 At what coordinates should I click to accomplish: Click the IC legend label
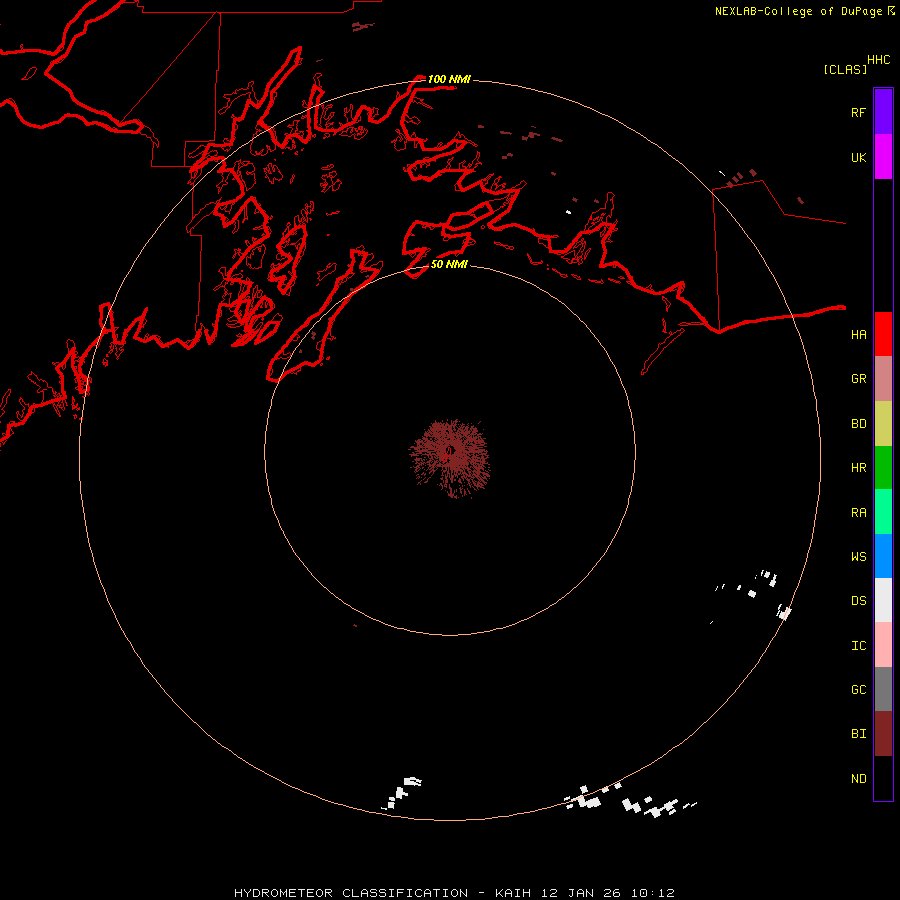point(858,645)
